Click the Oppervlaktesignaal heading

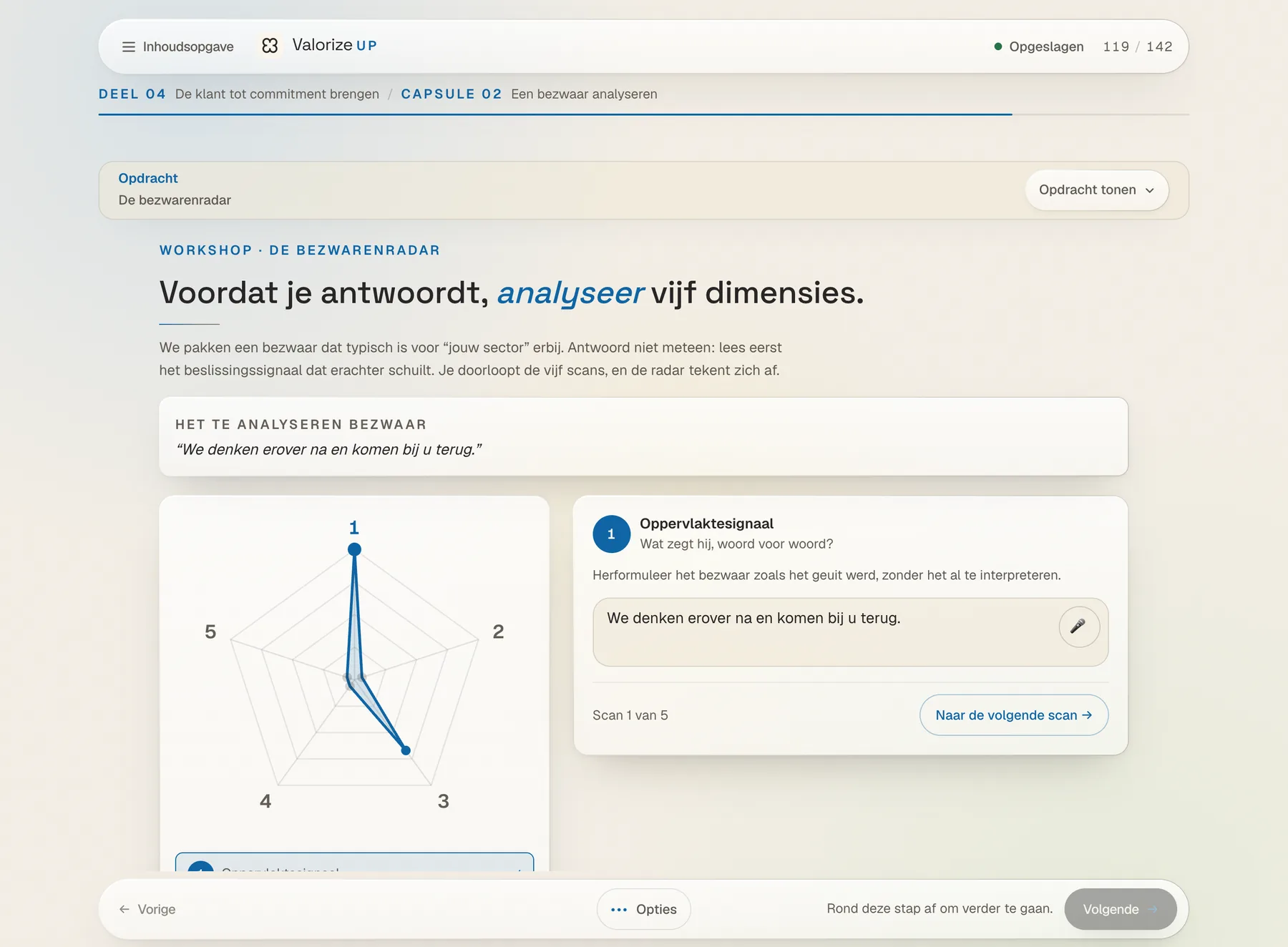pyautogui.click(x=706, y=524)
